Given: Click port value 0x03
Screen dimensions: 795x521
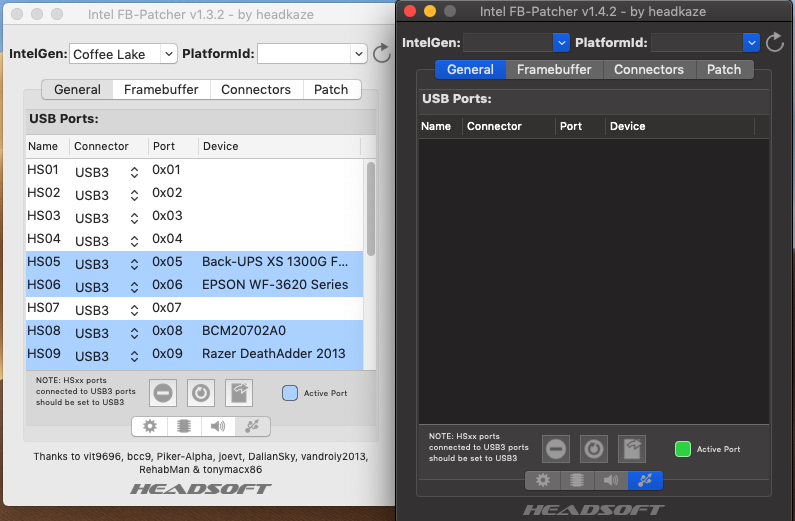Looking at the screenshot, I should click(167, 216).
